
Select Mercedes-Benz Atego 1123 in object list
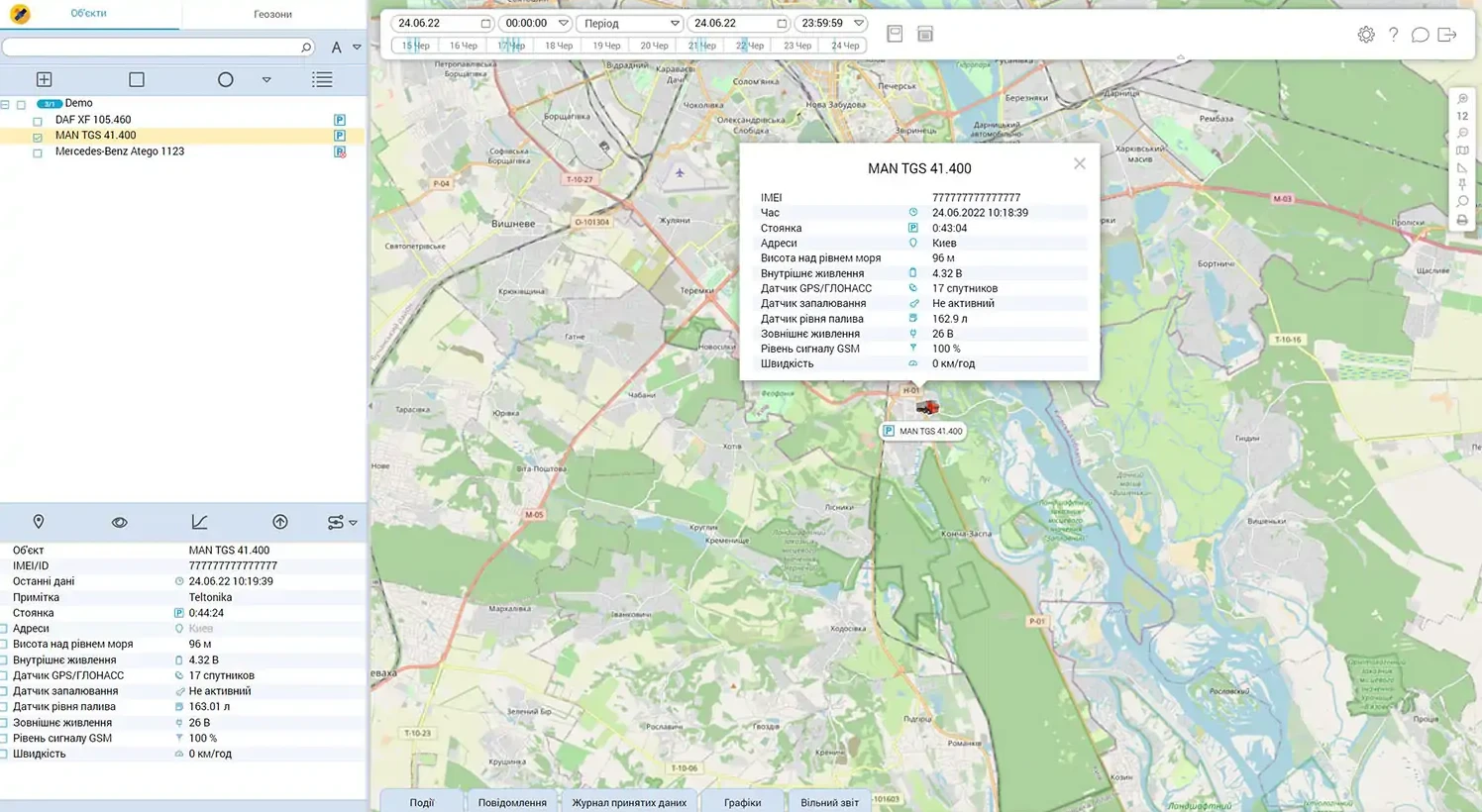tap(120, 152)
